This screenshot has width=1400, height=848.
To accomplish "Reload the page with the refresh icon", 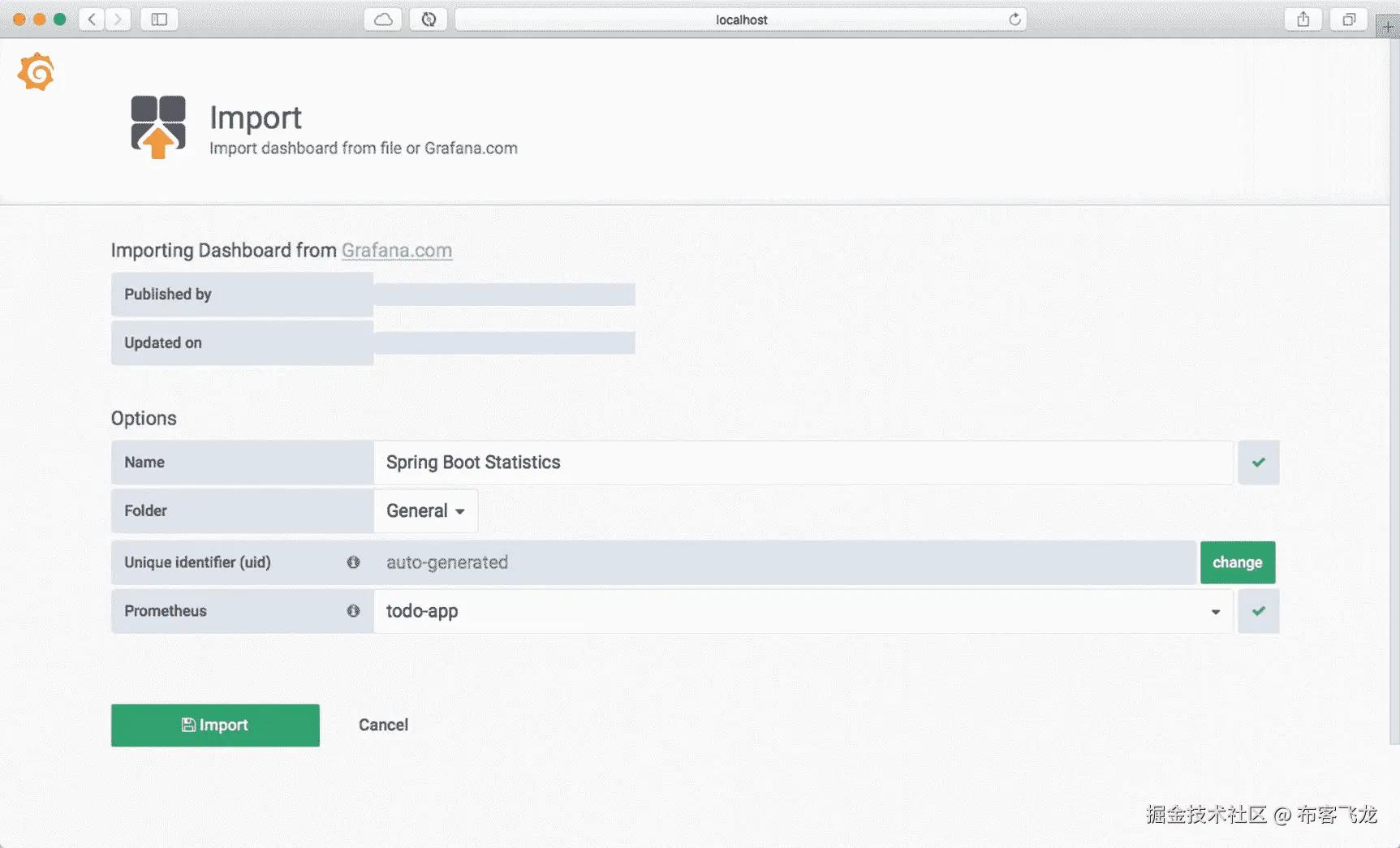I will coord(1014,19).
